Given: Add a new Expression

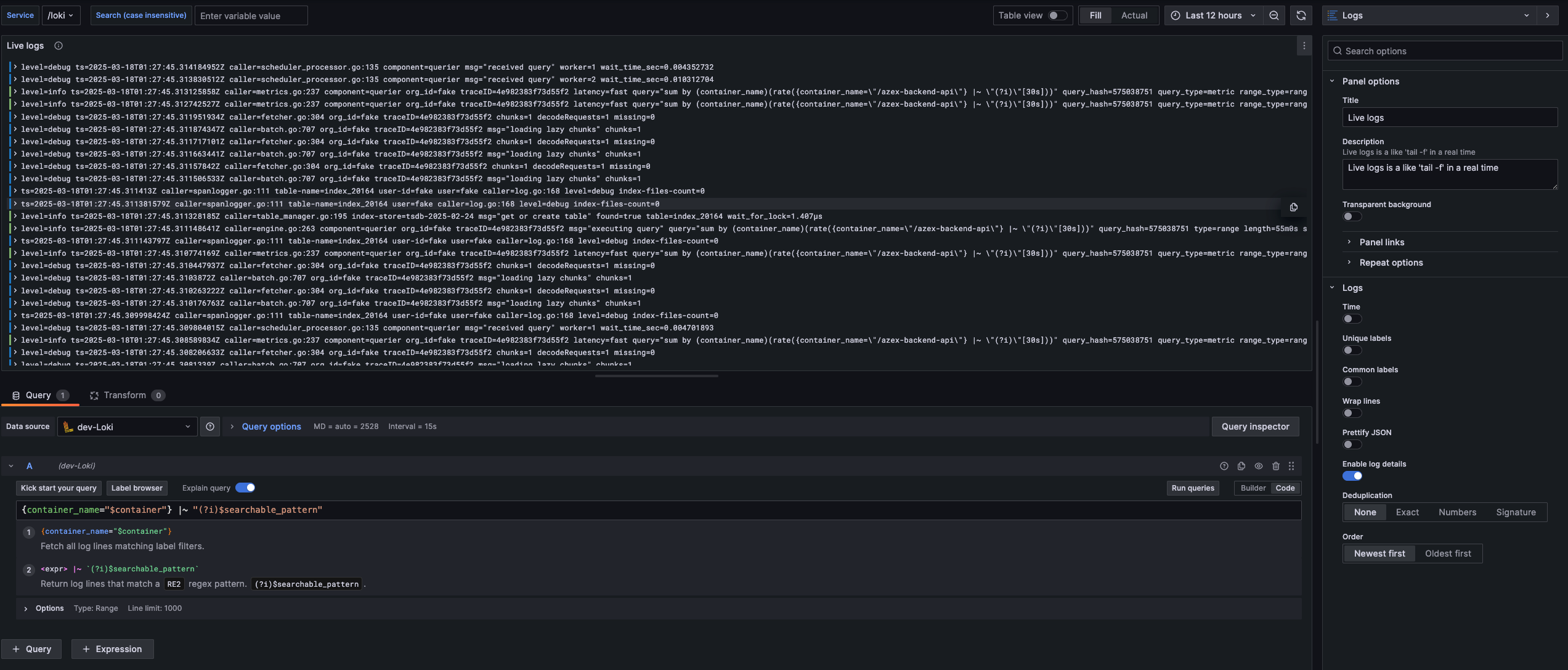Looking at the screenshot, I should click(112, 649).
